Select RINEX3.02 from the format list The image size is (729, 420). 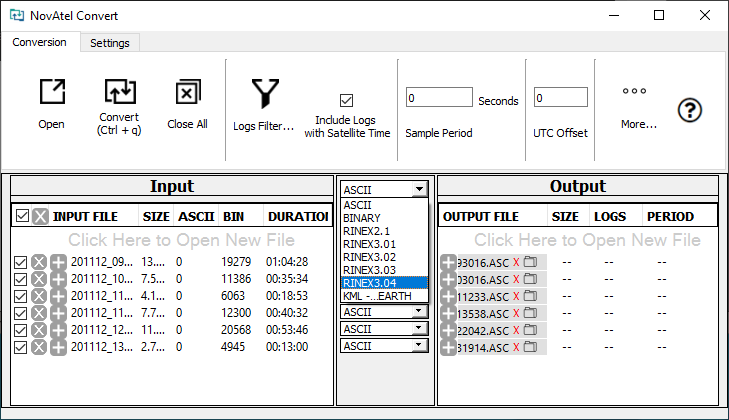pos(384,257)
